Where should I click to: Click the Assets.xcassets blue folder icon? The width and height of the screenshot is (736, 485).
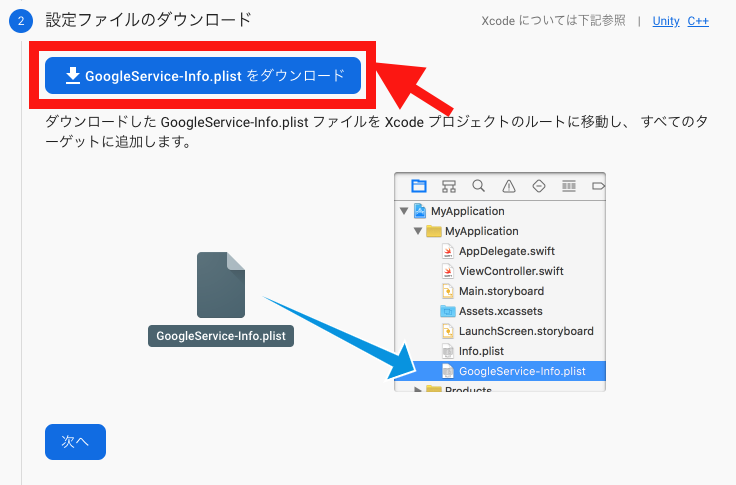(x=448, y=311)
